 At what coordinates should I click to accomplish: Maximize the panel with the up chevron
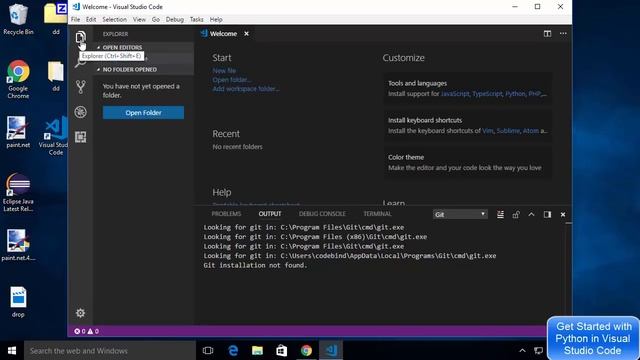(x=531, y=214)
